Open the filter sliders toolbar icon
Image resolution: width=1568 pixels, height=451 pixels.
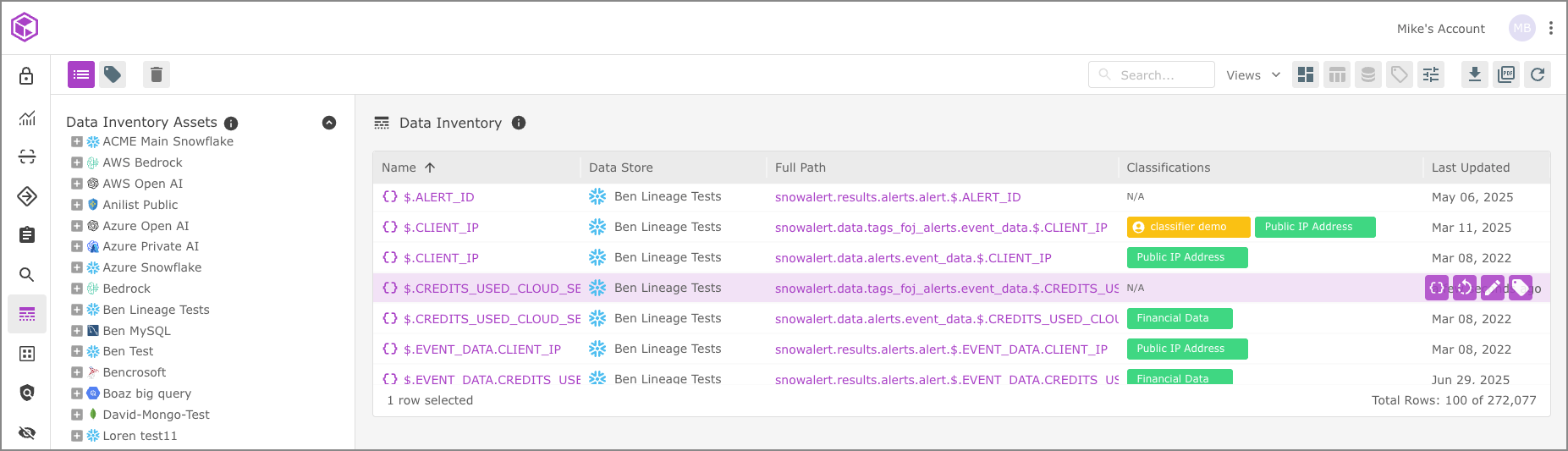[x=1431, y=74]
